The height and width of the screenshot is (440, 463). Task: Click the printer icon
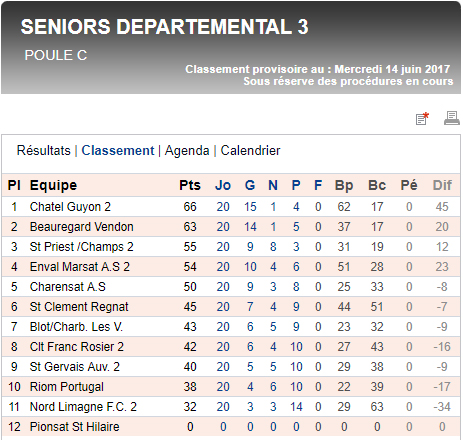(x=452, y=118)
